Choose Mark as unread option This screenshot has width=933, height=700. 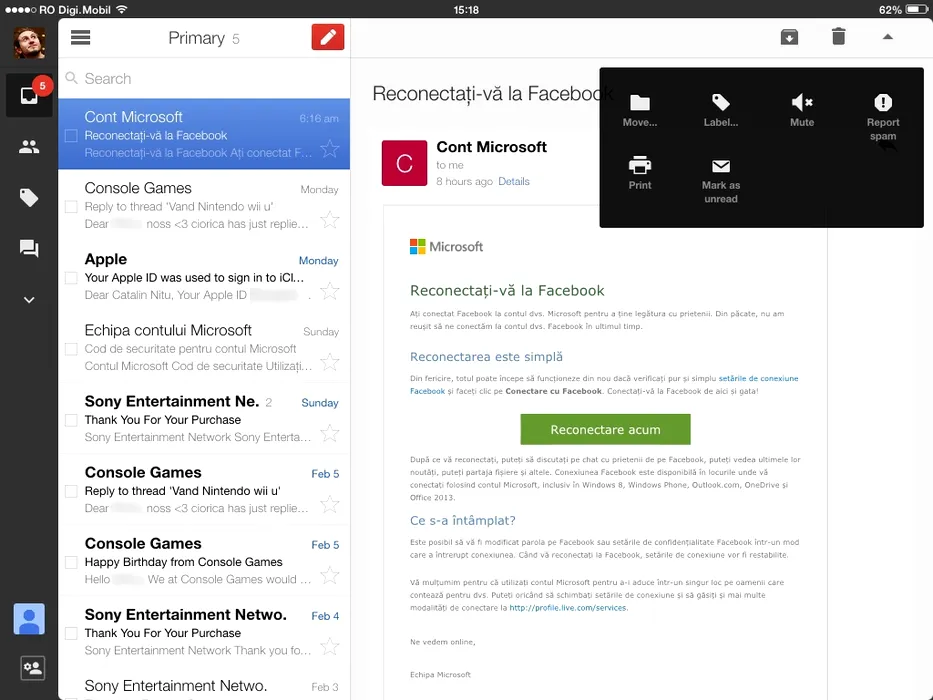720,180
